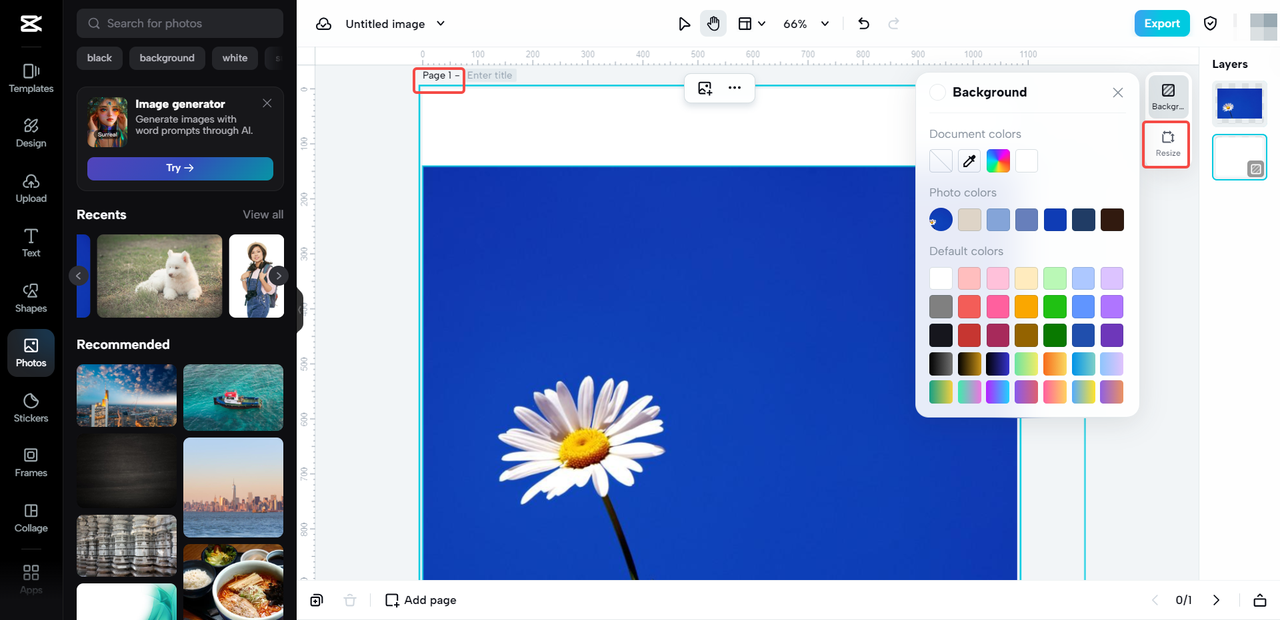Image resolution: width=1280 pixels, height=620 pixels.
Task: Open the Design panel
Action: coord(31,133)
